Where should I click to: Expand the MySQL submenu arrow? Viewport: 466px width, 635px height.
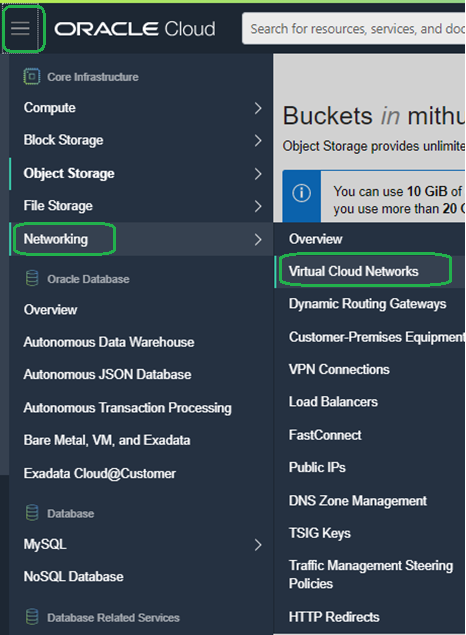258,545
